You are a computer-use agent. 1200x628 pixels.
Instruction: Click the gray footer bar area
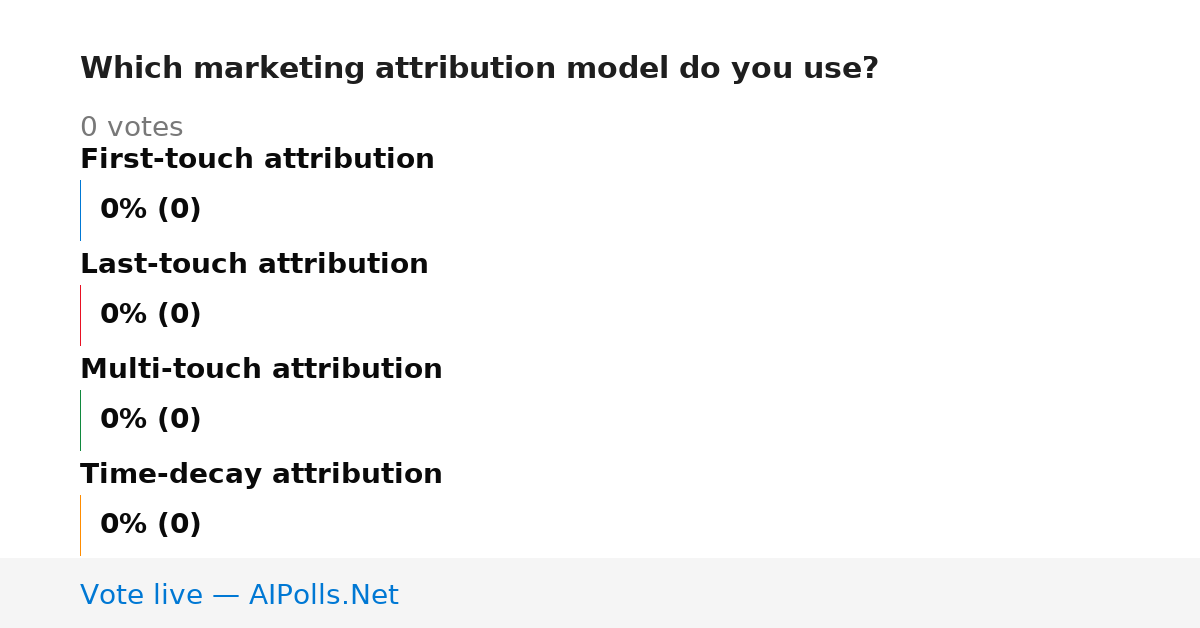coord(600,593)
